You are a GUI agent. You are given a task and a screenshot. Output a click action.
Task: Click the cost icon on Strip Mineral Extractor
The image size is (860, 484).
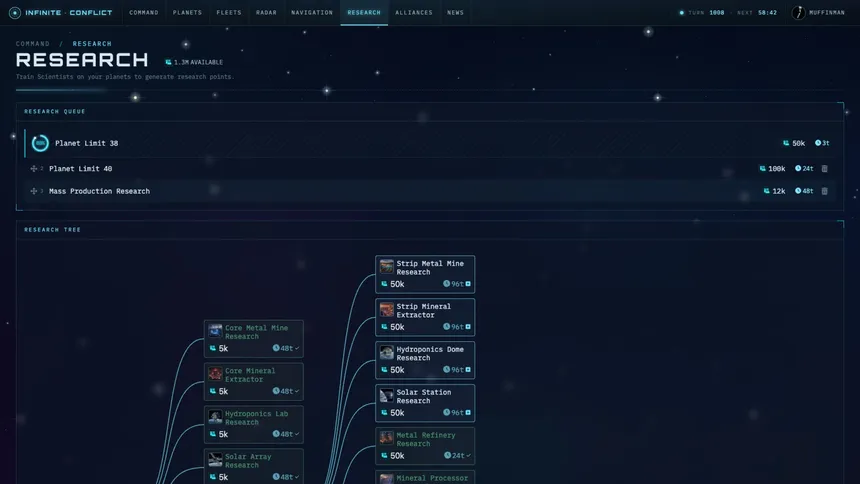tap(384, 327)
